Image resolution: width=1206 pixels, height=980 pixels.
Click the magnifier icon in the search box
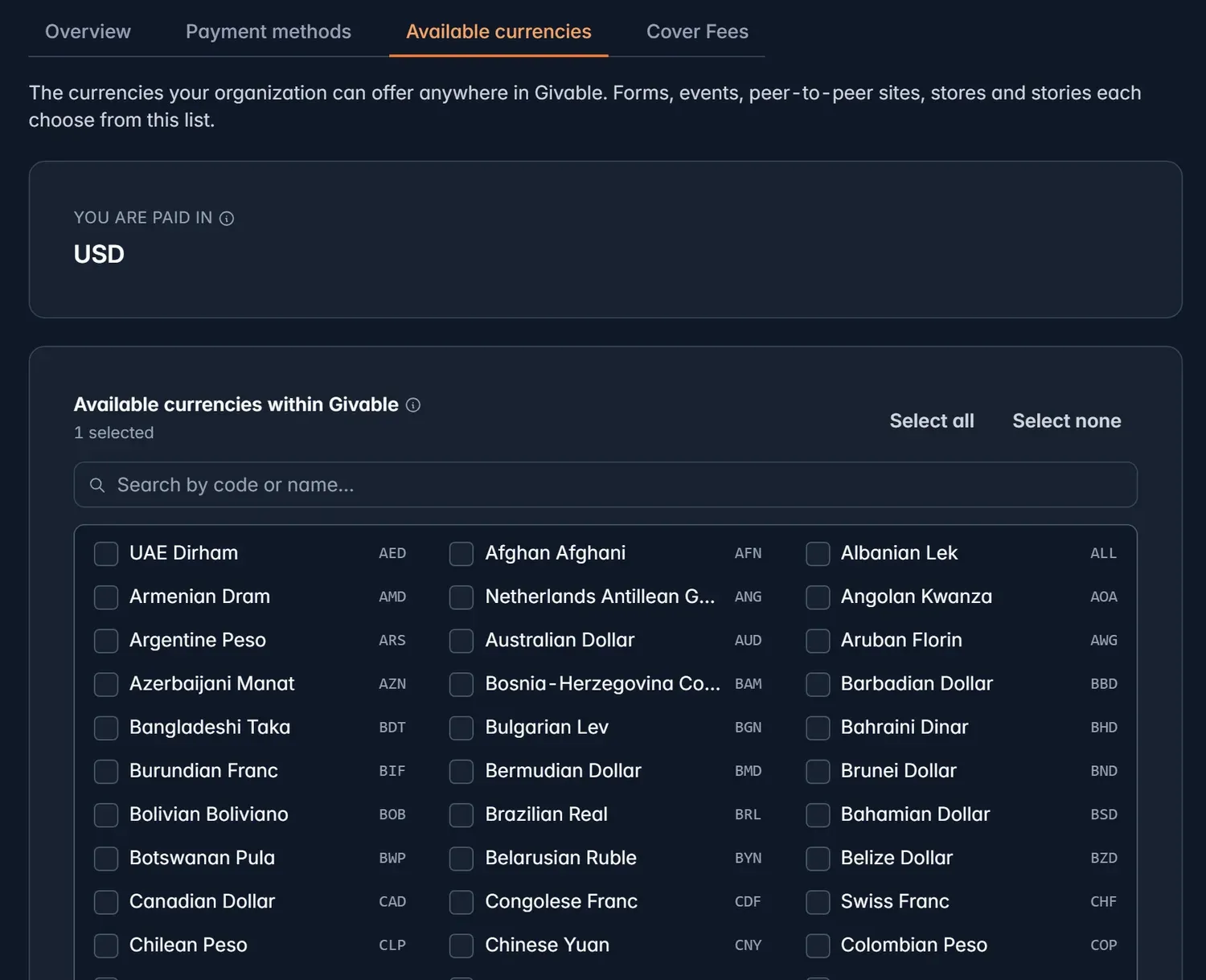(x=97, y=485)
